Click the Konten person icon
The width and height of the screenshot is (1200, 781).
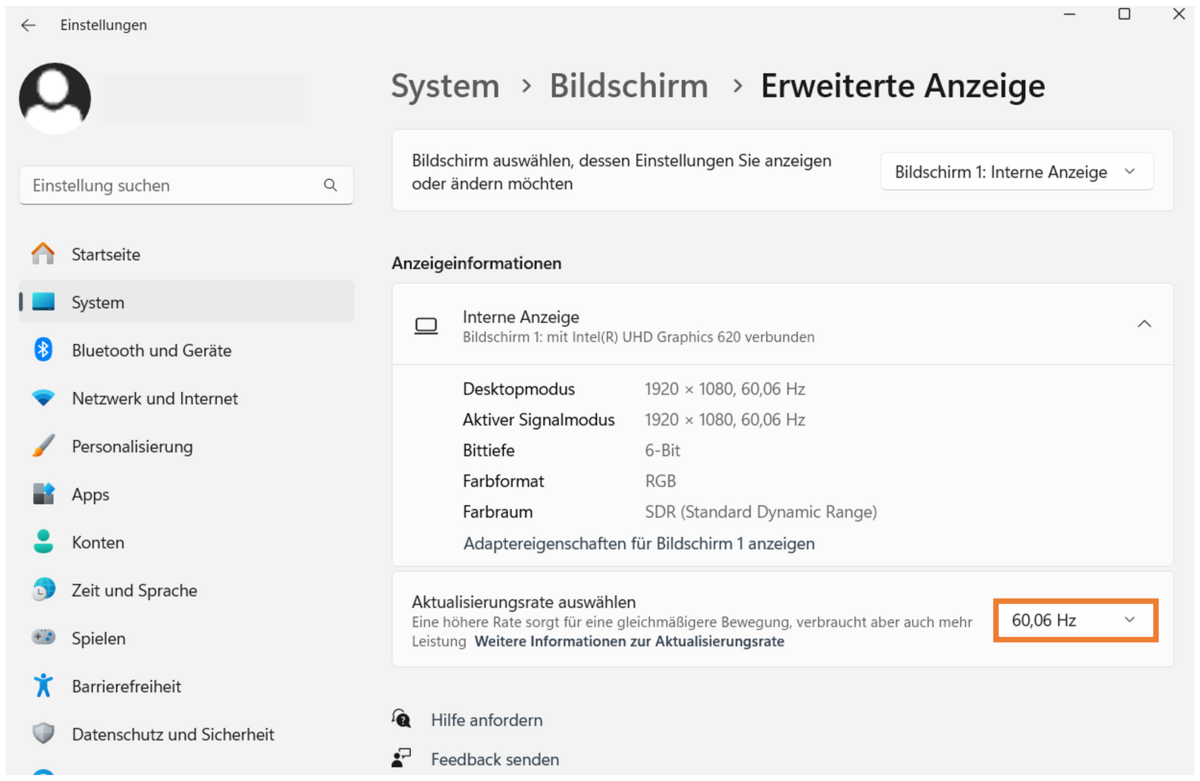43,542
